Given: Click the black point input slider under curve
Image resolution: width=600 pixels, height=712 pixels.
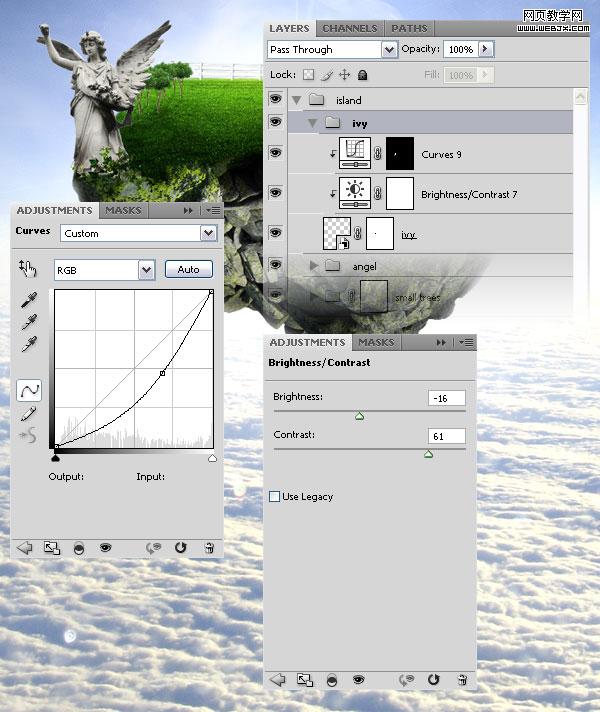Looking at the screenshot, I should click(55, 458).
